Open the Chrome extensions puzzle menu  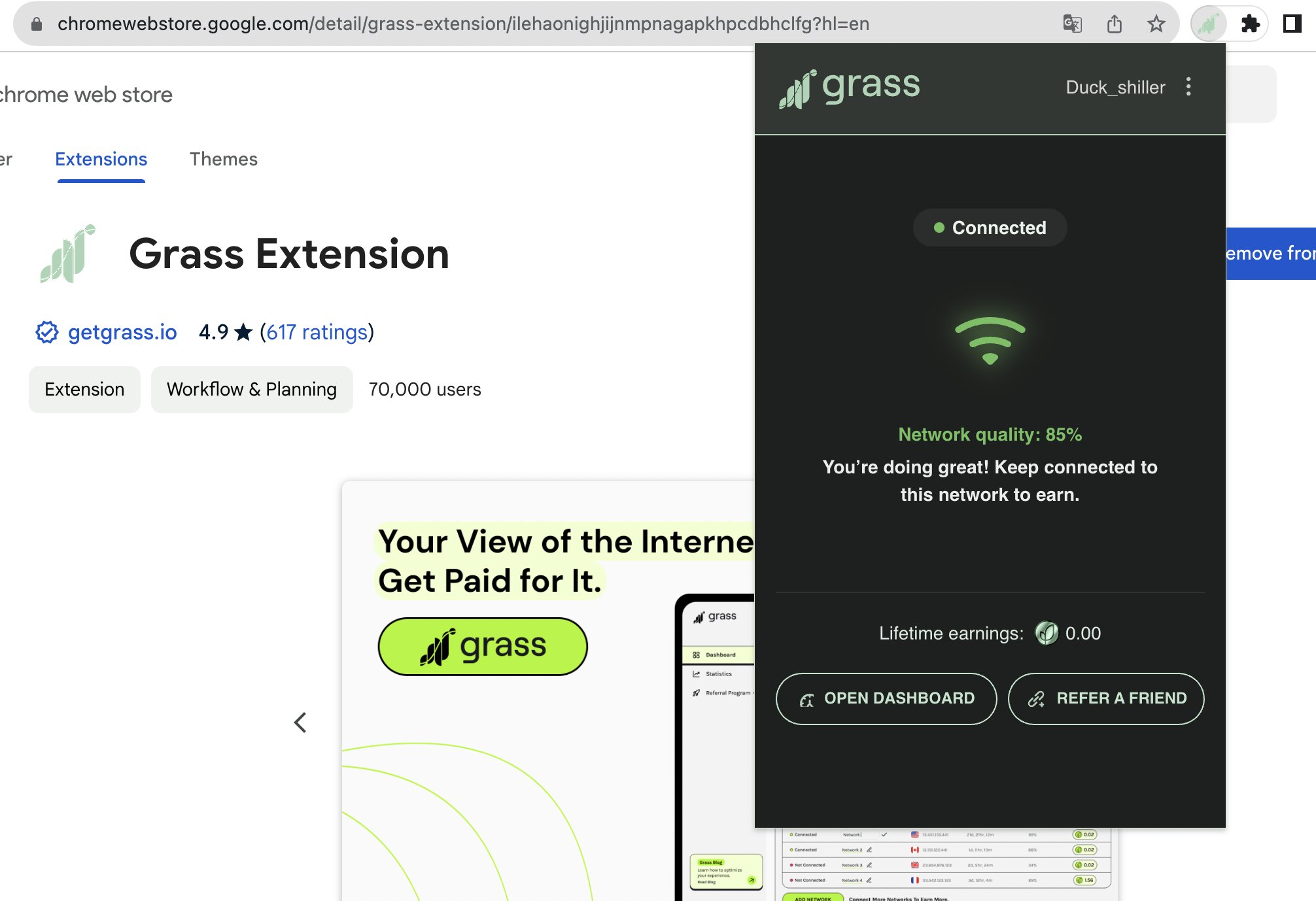click(x=1250, y=24)
